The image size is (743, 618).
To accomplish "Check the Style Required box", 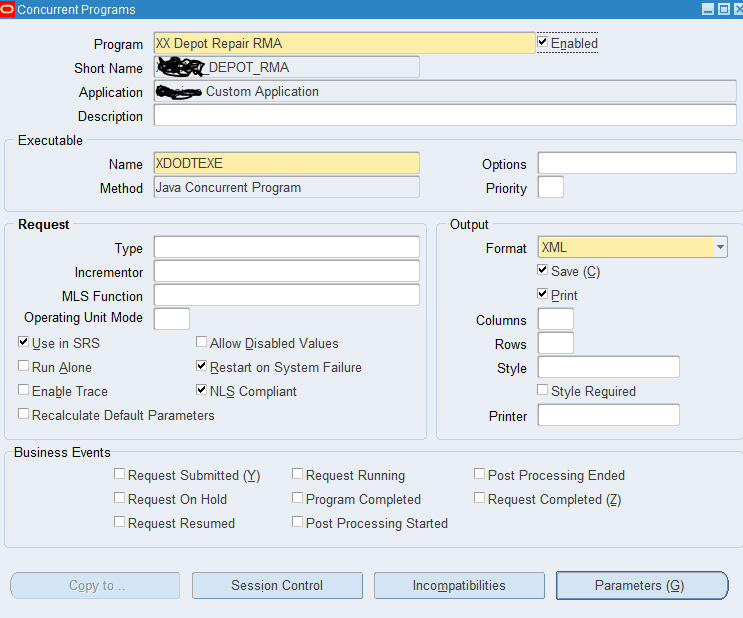I will click(x=543, y=390).
